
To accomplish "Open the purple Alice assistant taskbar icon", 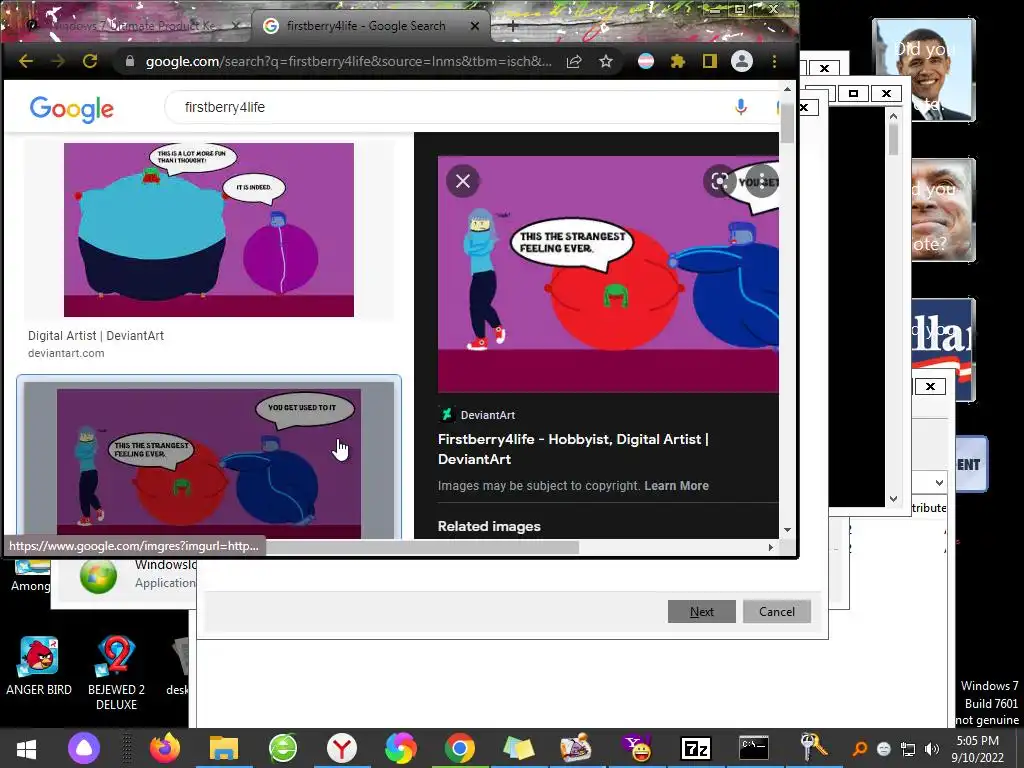I will pos(84,748).
